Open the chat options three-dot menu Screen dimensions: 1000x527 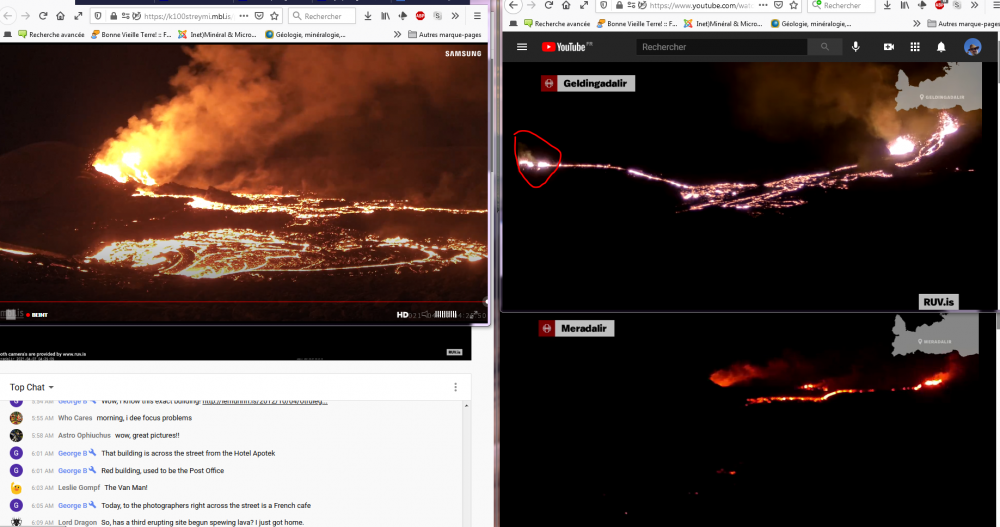455,387
